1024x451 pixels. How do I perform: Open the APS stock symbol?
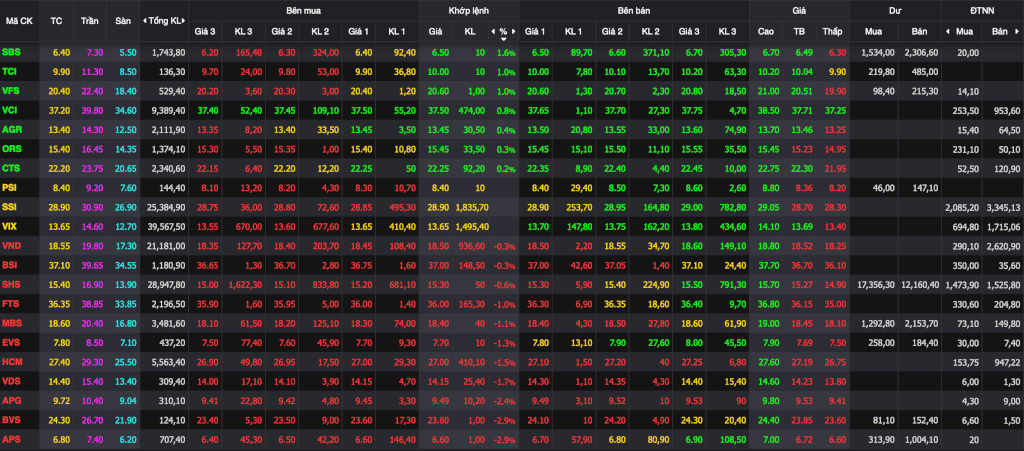(11, 439)
